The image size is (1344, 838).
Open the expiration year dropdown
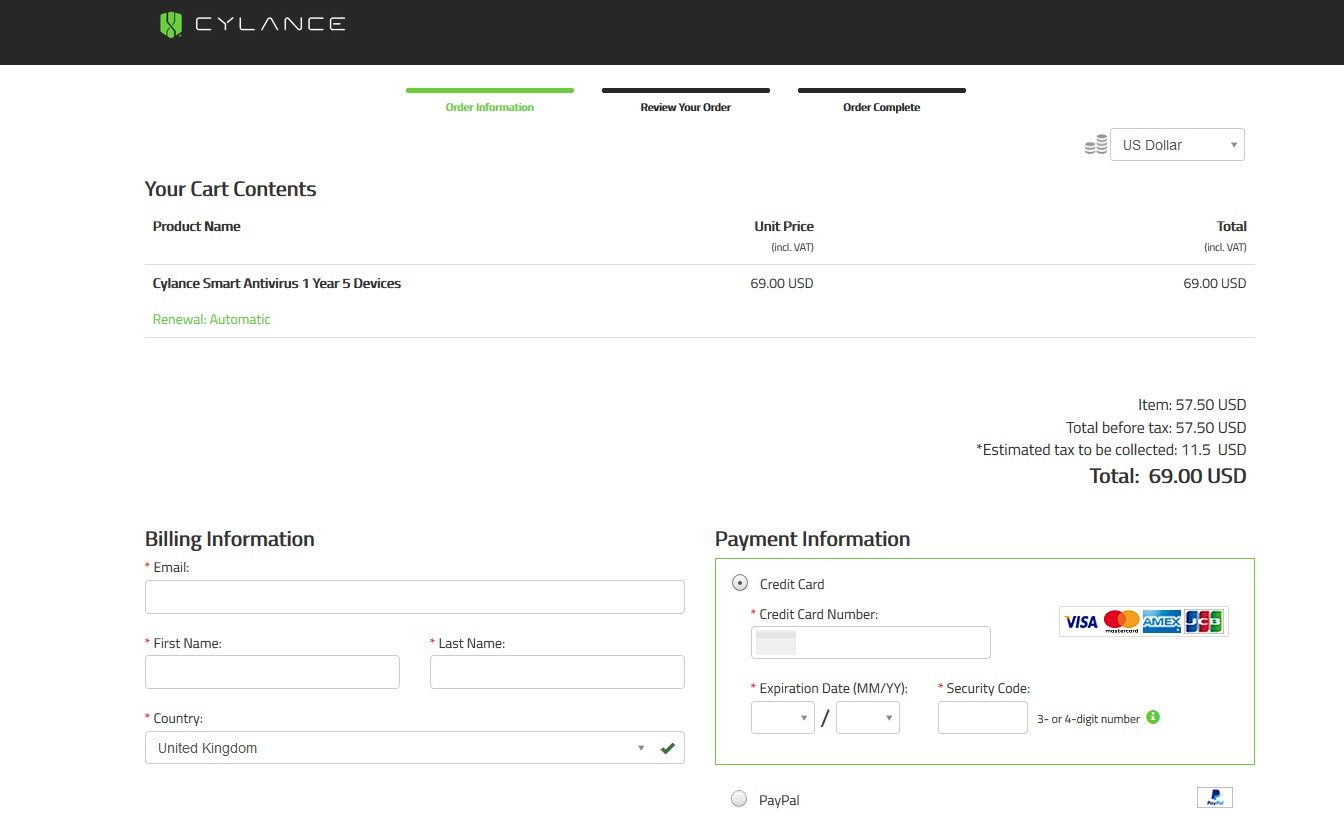867,718
